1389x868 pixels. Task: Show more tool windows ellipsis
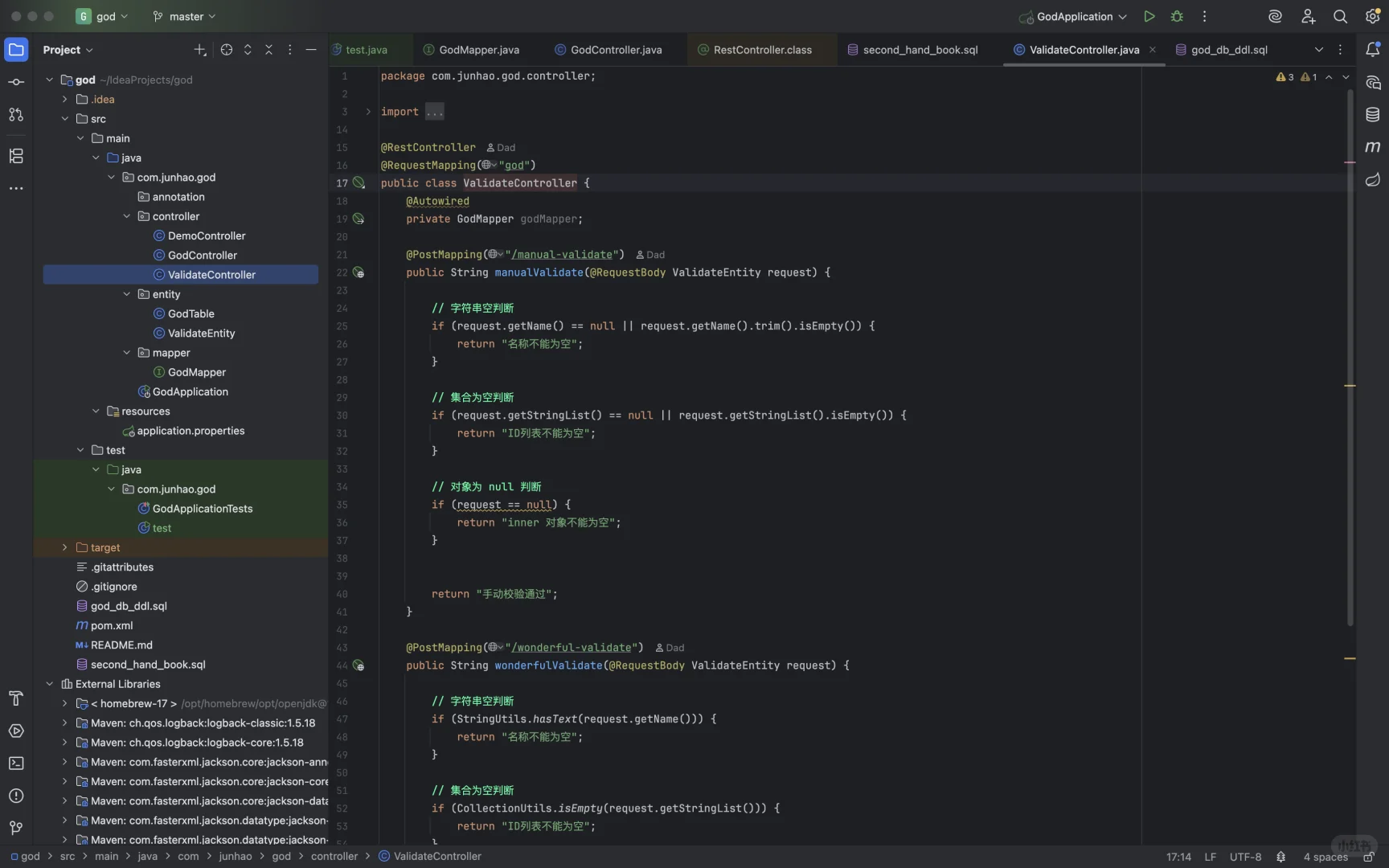(16, 188)
